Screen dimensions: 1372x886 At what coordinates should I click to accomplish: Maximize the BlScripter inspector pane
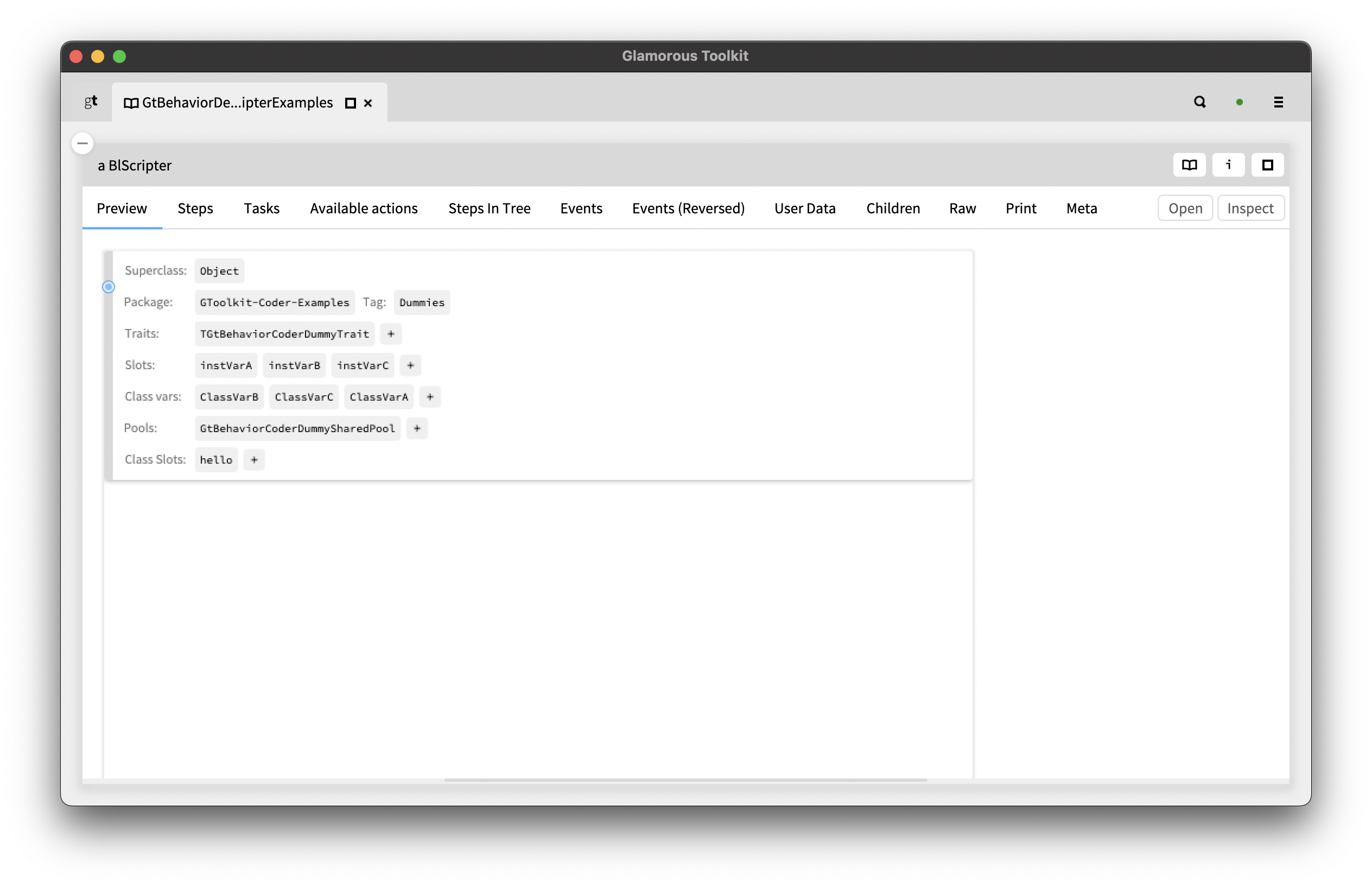click(1267, 165)
